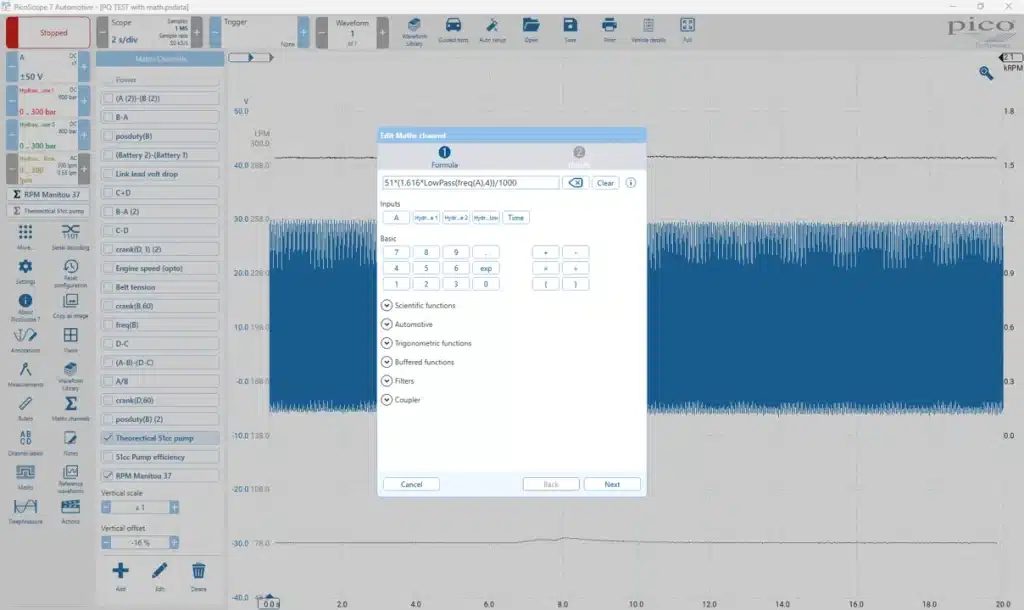Viewport: 1024px width, 610px height.
Task: Enable the Engine speed (opto) checkbox
Action: pos(108,268)
